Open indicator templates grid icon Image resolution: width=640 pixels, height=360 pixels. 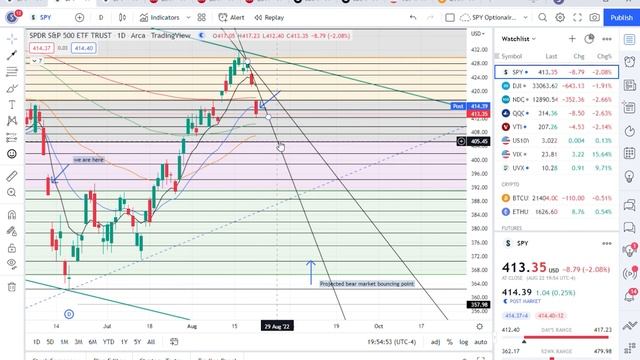tap(202, 18)
